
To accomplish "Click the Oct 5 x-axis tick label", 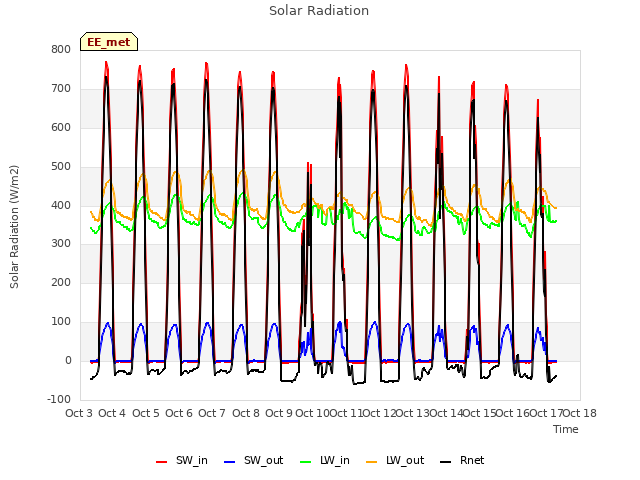I will [146, 413].
